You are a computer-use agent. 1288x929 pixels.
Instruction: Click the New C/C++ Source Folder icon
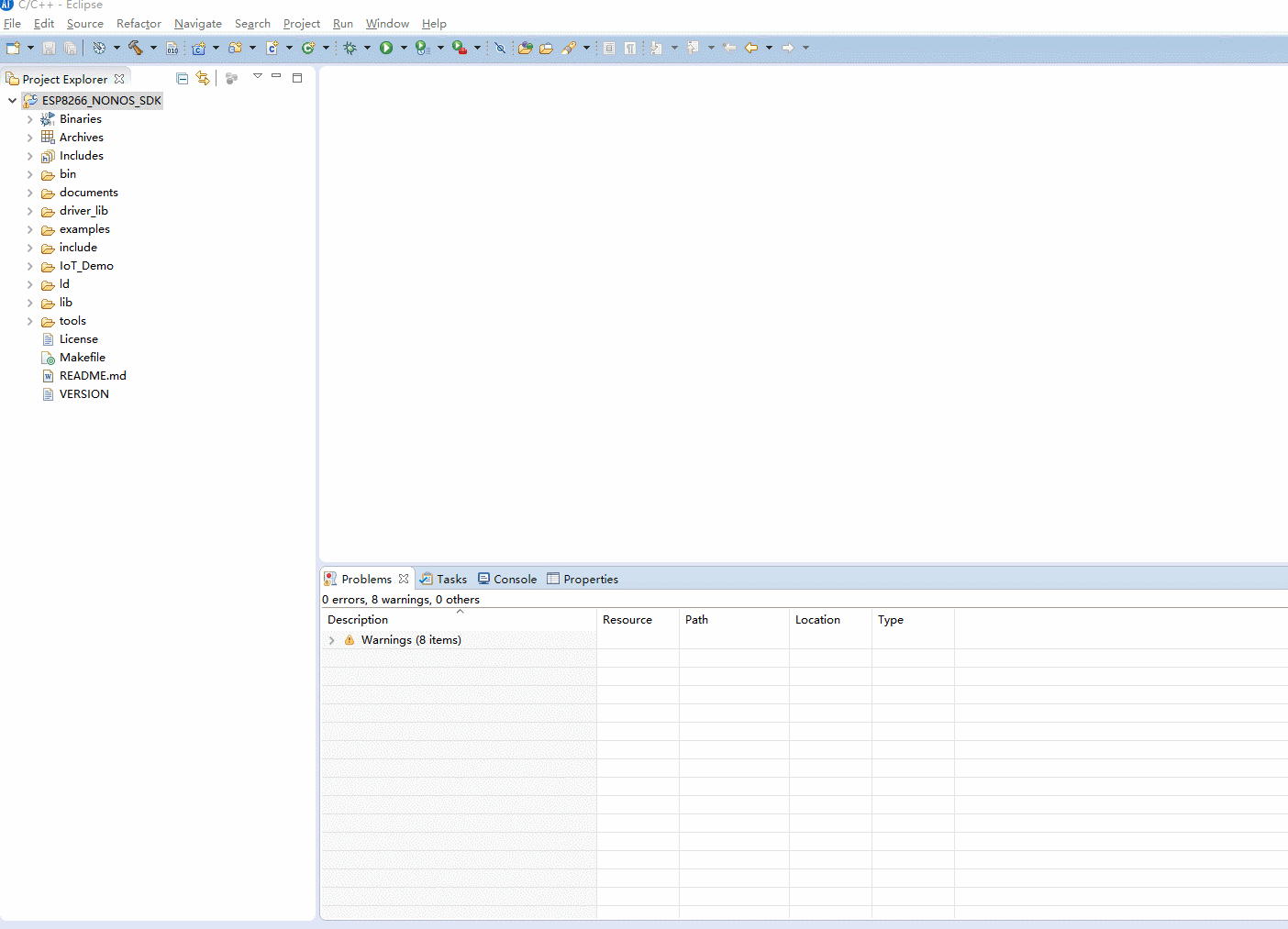[235, 48]
